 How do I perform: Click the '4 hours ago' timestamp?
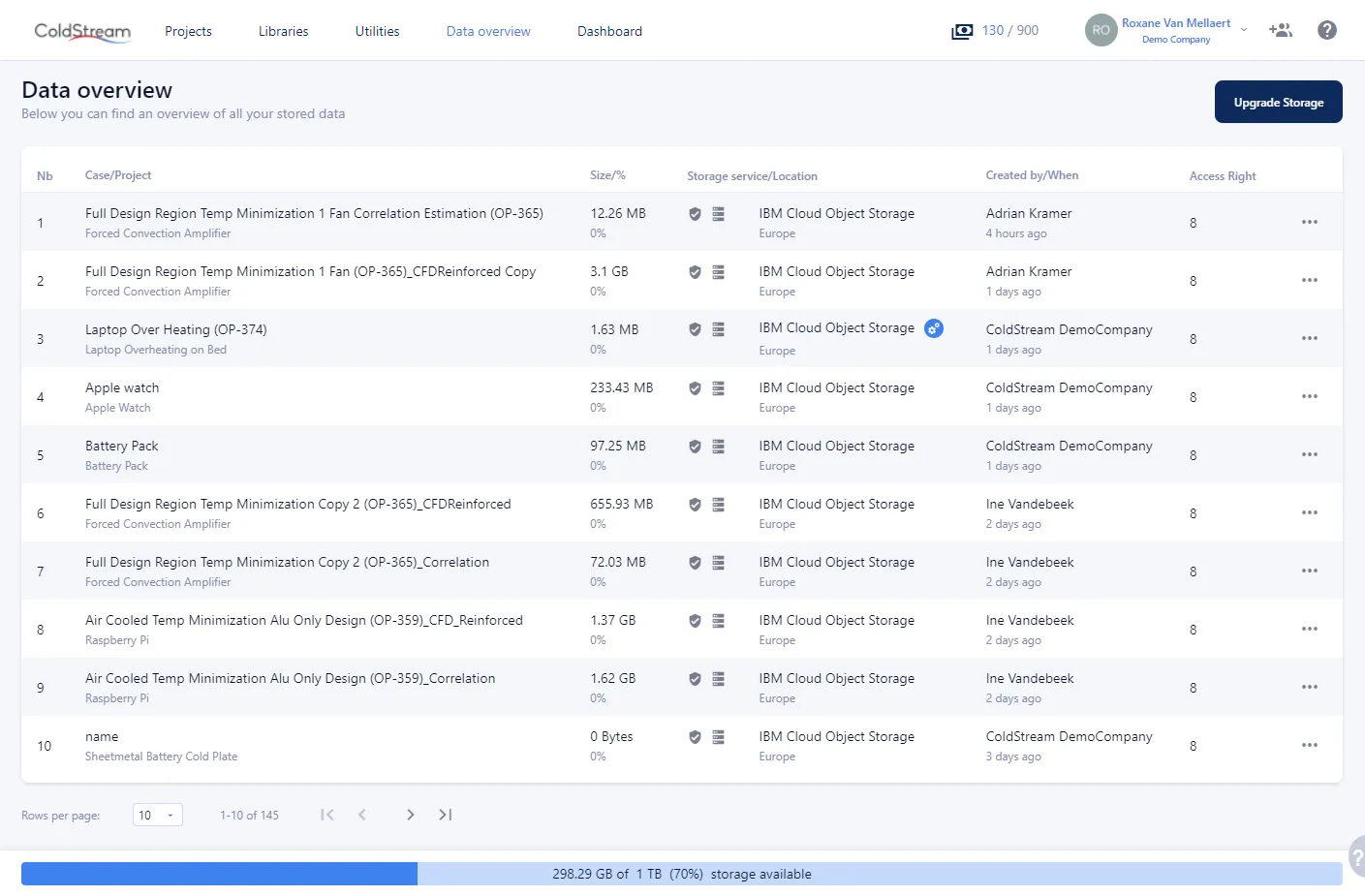coord(1016,233)
